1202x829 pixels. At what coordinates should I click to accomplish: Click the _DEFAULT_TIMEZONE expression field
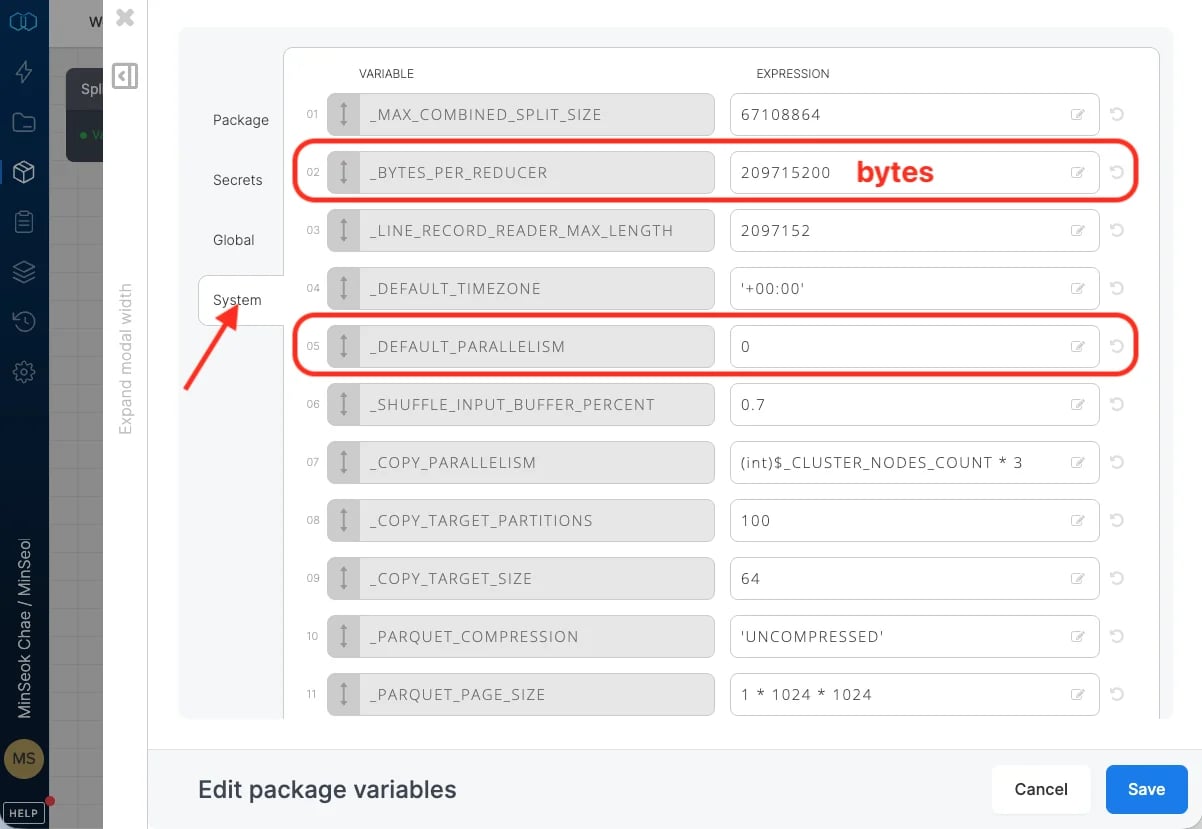pyautogui.click(x=914, y=289)
